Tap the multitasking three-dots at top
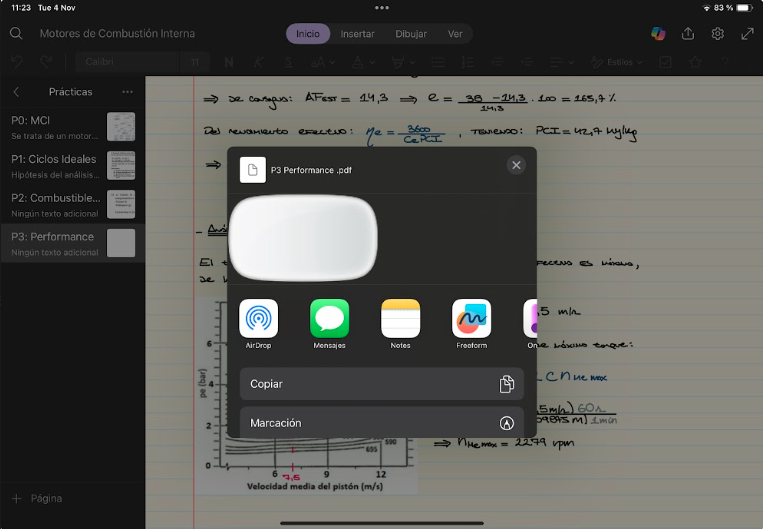Image resolution: width=763 pixels, height=529 pixels. pyautogui.click(x=382, y=8)
